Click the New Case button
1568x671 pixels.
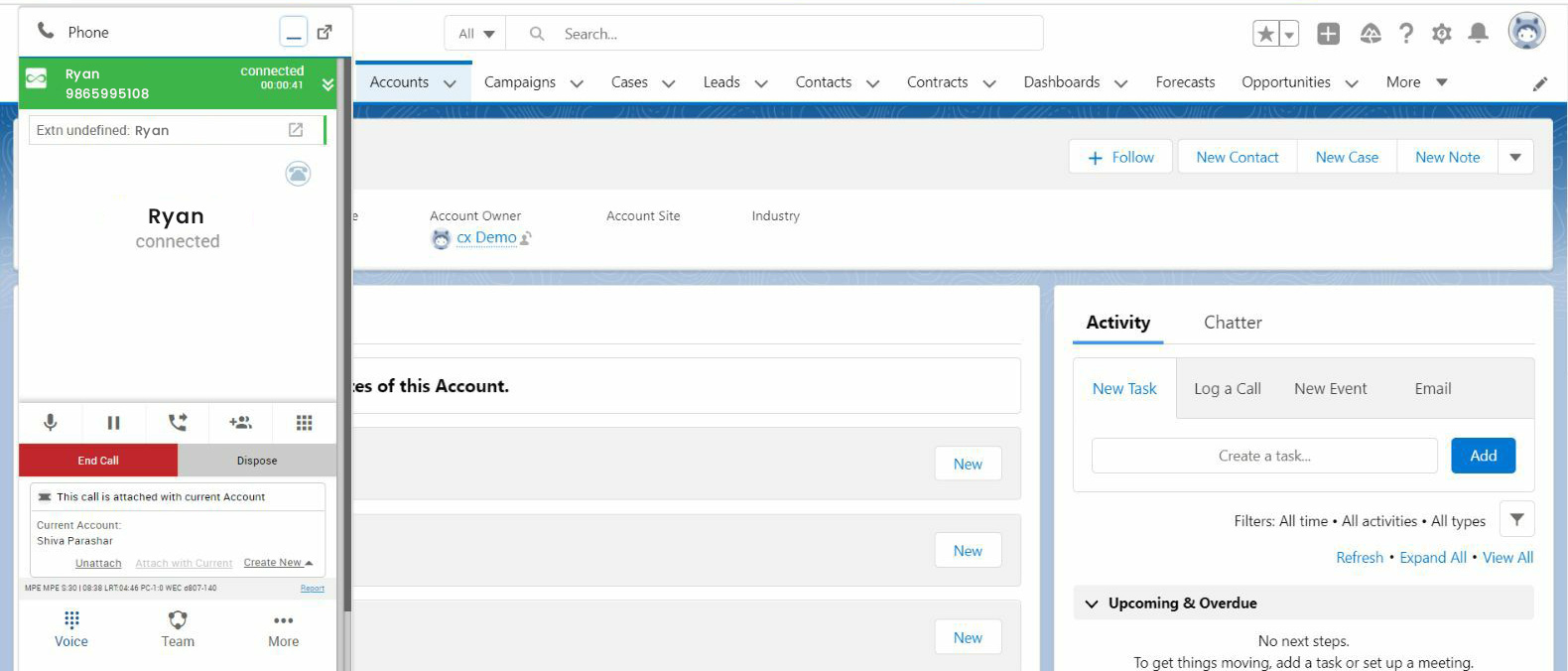[x=1347, y=157]
